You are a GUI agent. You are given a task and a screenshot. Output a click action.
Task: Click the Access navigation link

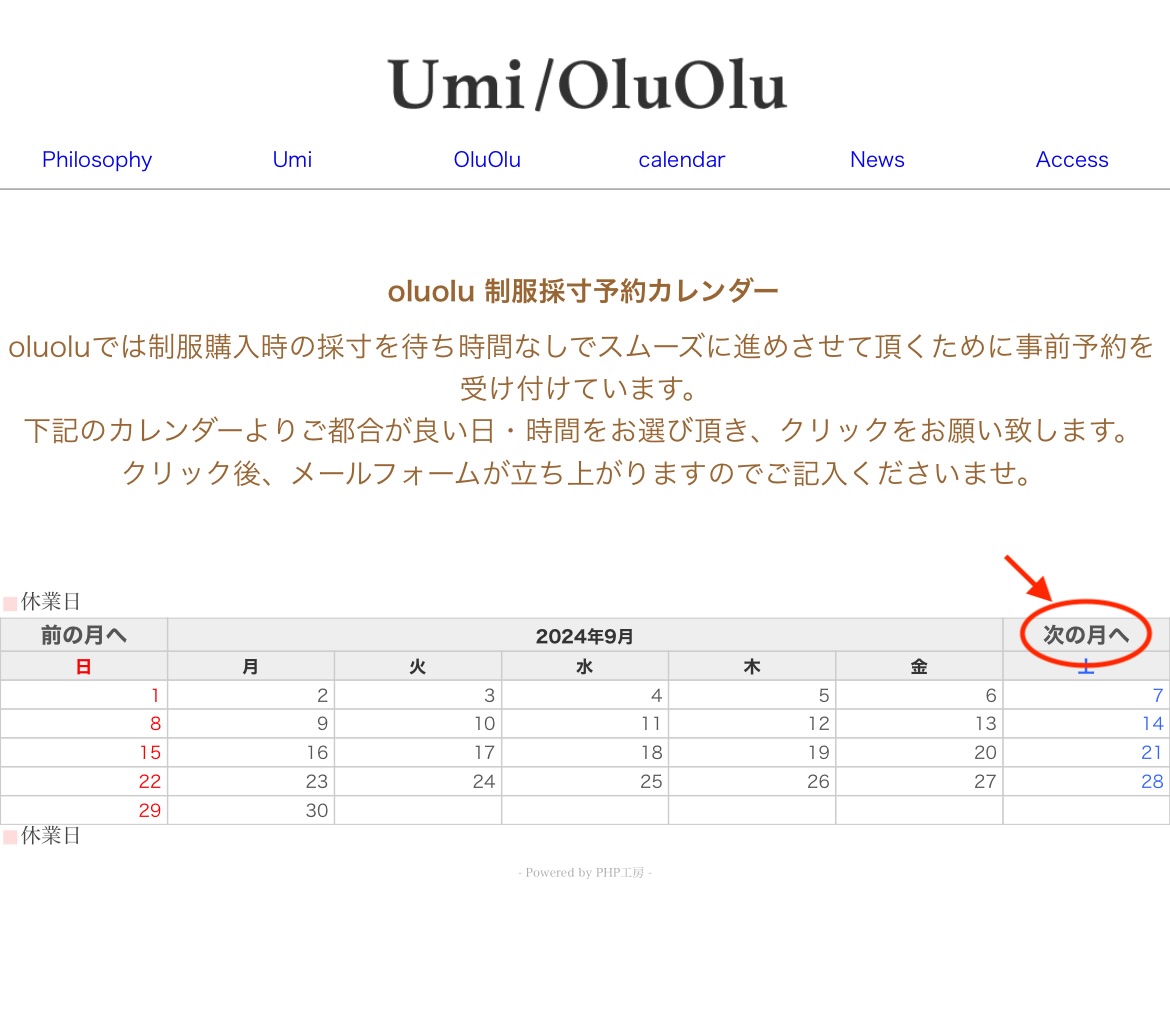click(x=1072, y=160)
